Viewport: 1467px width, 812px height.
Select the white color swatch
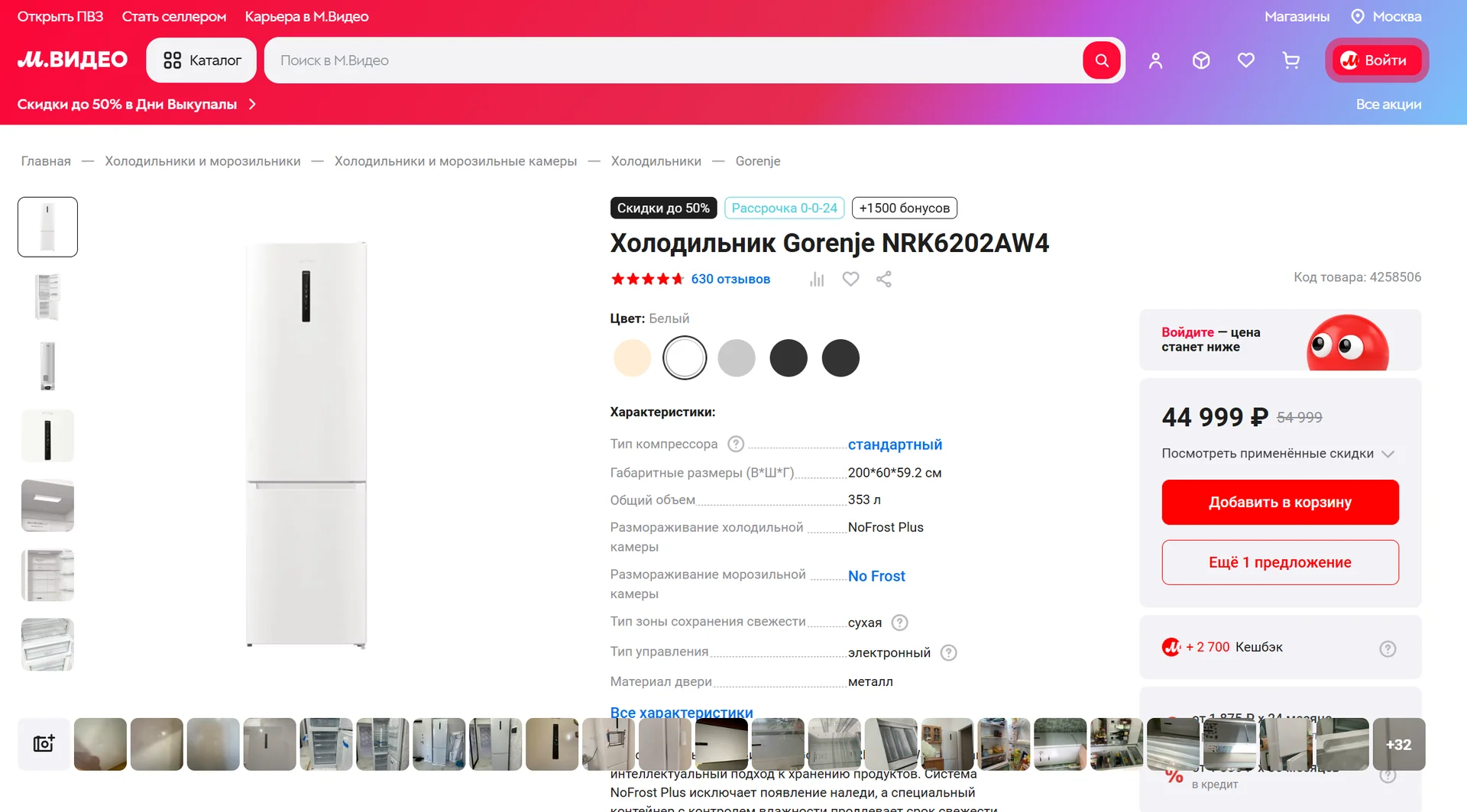coord(685,357)
